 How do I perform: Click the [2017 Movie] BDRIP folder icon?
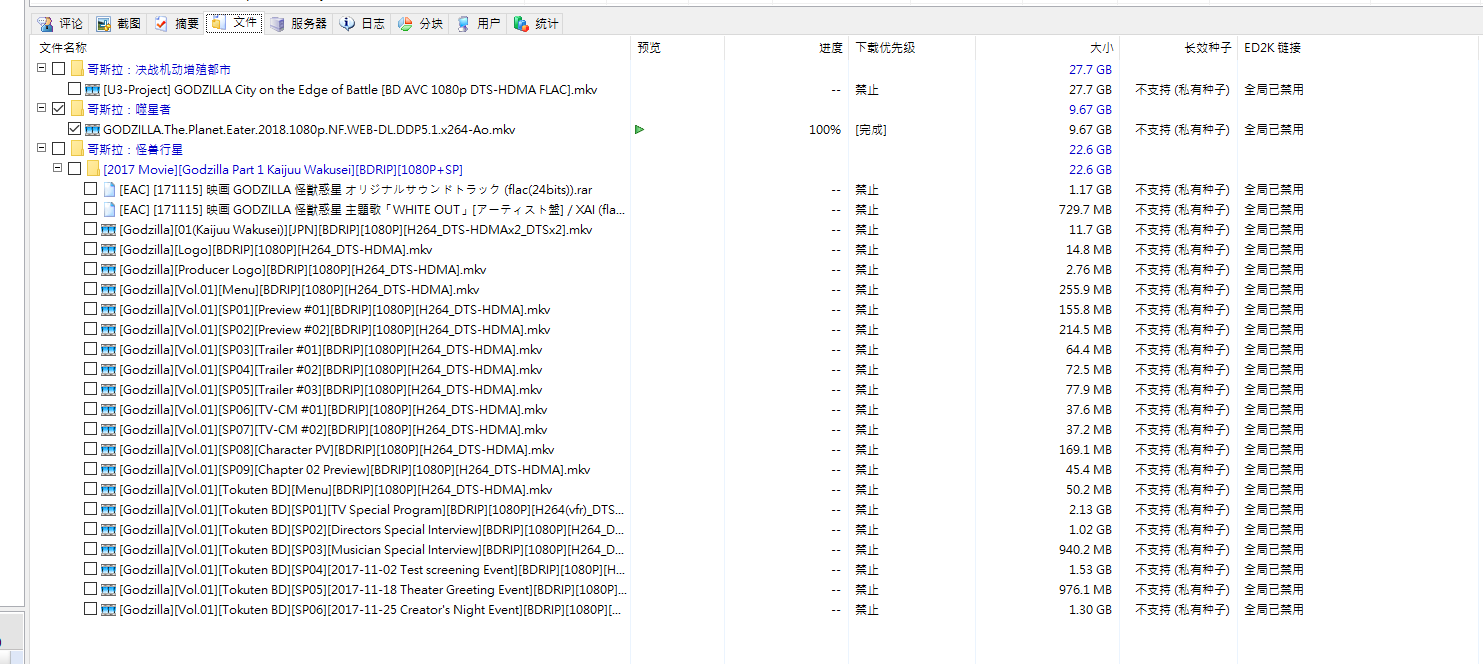click(93, 170)
